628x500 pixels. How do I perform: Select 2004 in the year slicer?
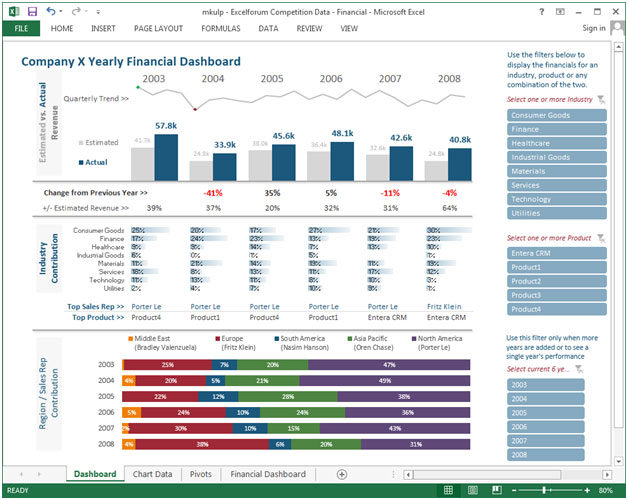(x=545, y=399)
